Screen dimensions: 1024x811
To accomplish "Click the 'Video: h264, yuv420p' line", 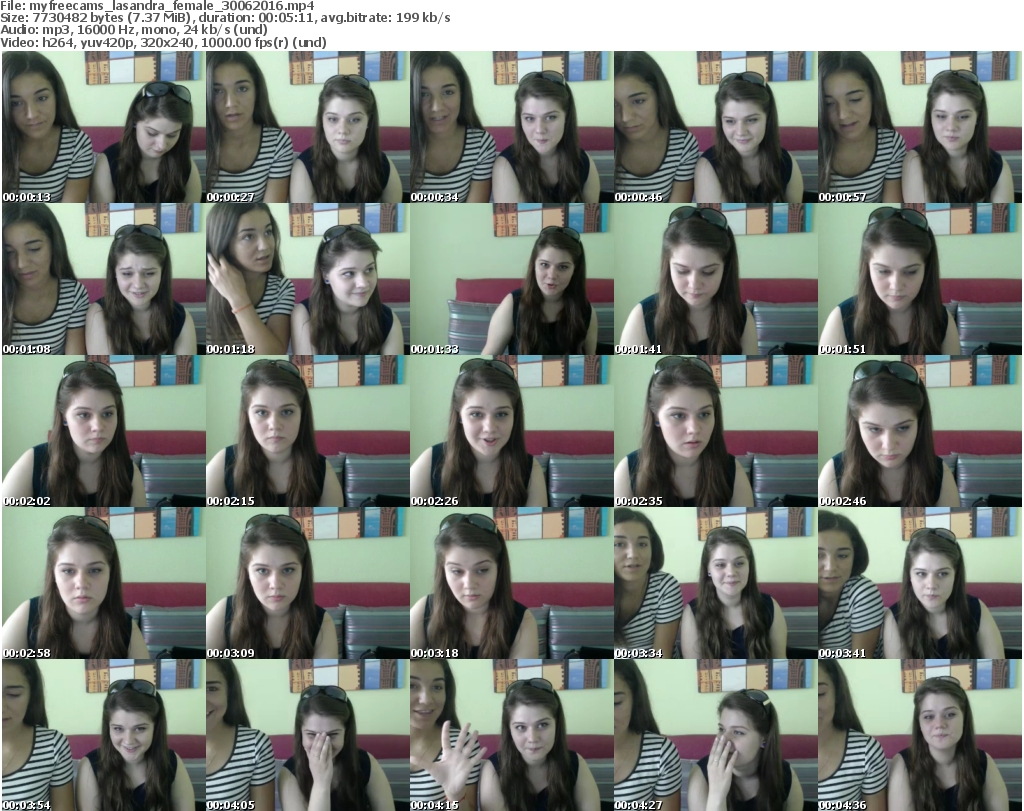I will [163, 42].
